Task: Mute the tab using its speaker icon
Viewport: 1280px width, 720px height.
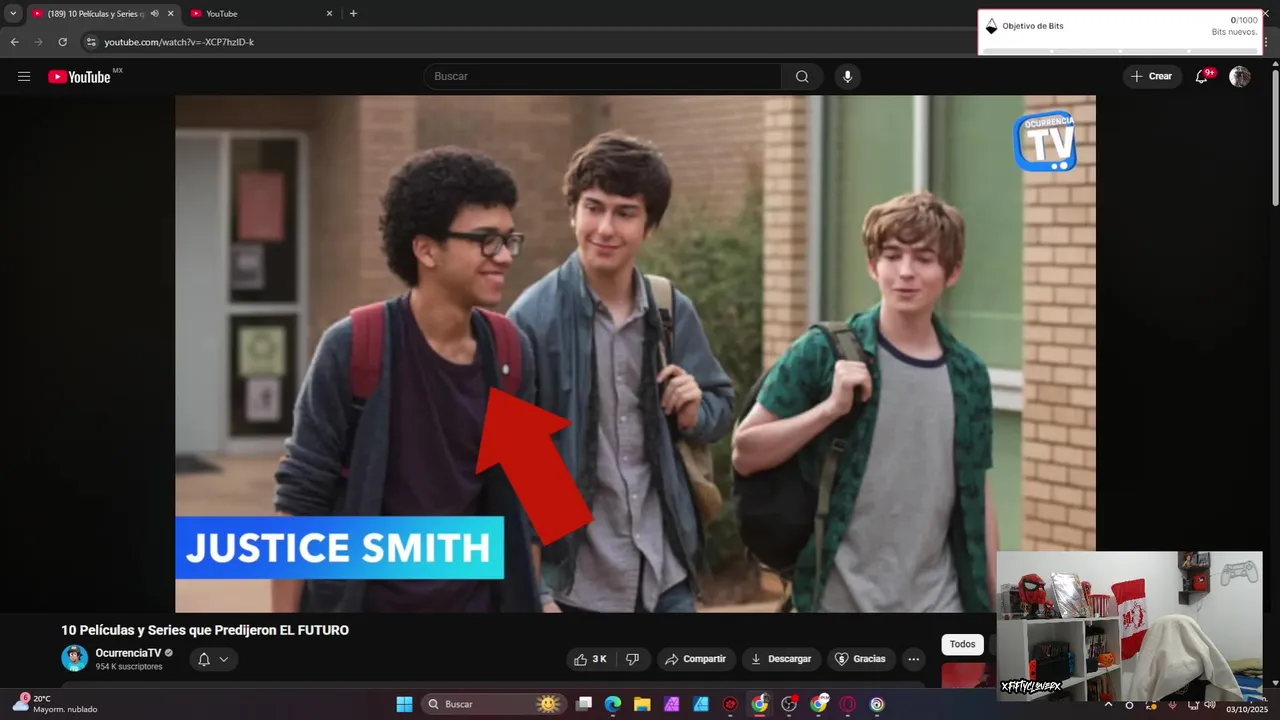Action: pyautogui.click(x=155, y=14)
